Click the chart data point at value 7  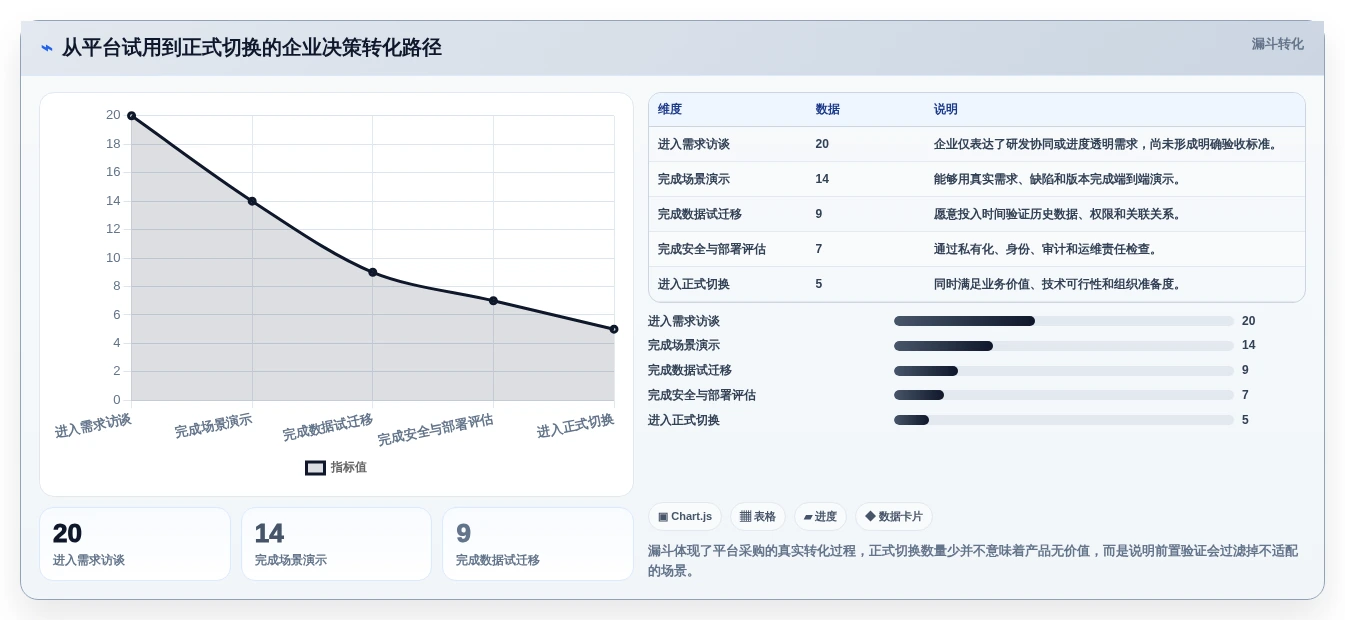(x=493, y=300)
